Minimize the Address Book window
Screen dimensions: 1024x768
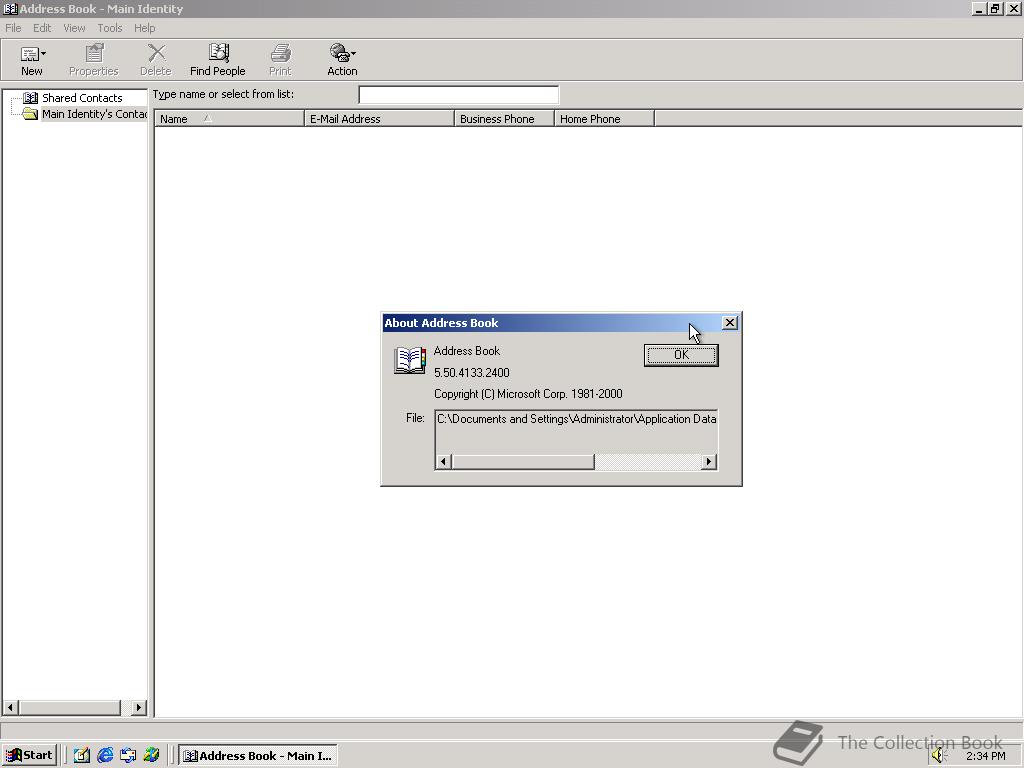tap(978, 8)
